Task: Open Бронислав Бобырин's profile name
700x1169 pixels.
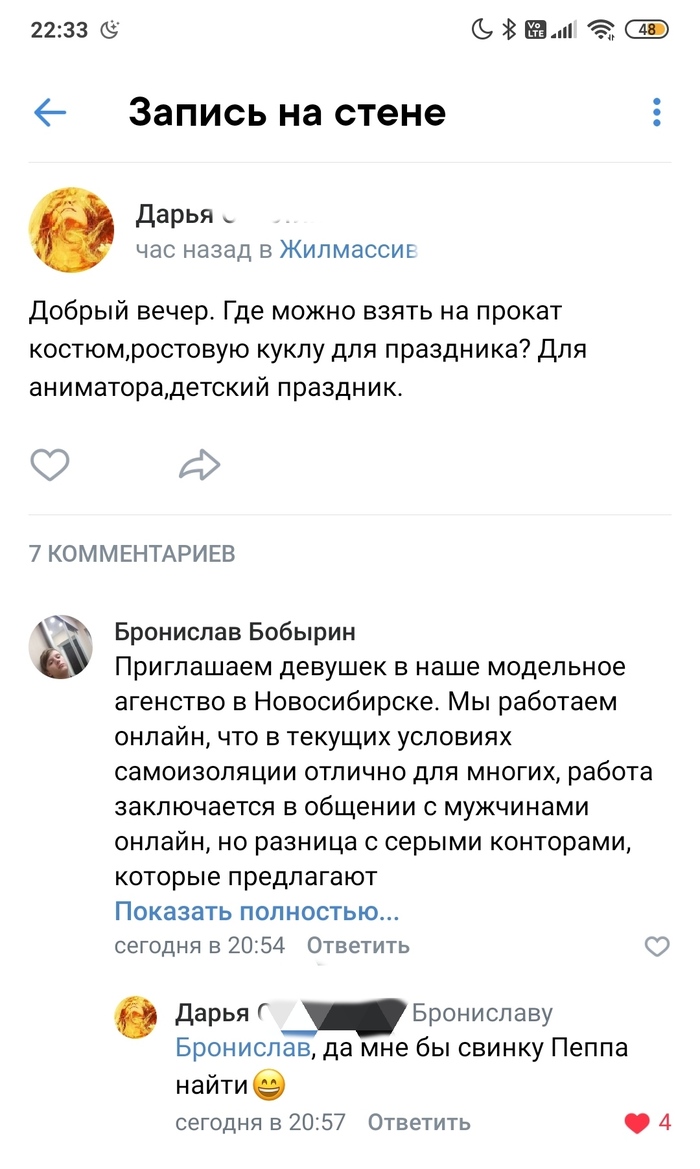Action: pos(235,632)
